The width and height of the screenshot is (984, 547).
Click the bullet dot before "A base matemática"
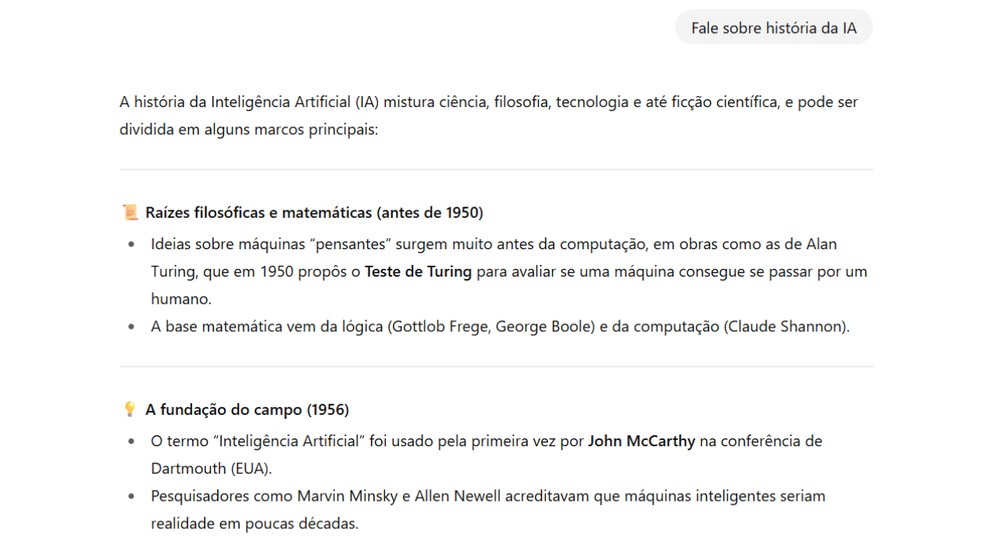point(131,326)
